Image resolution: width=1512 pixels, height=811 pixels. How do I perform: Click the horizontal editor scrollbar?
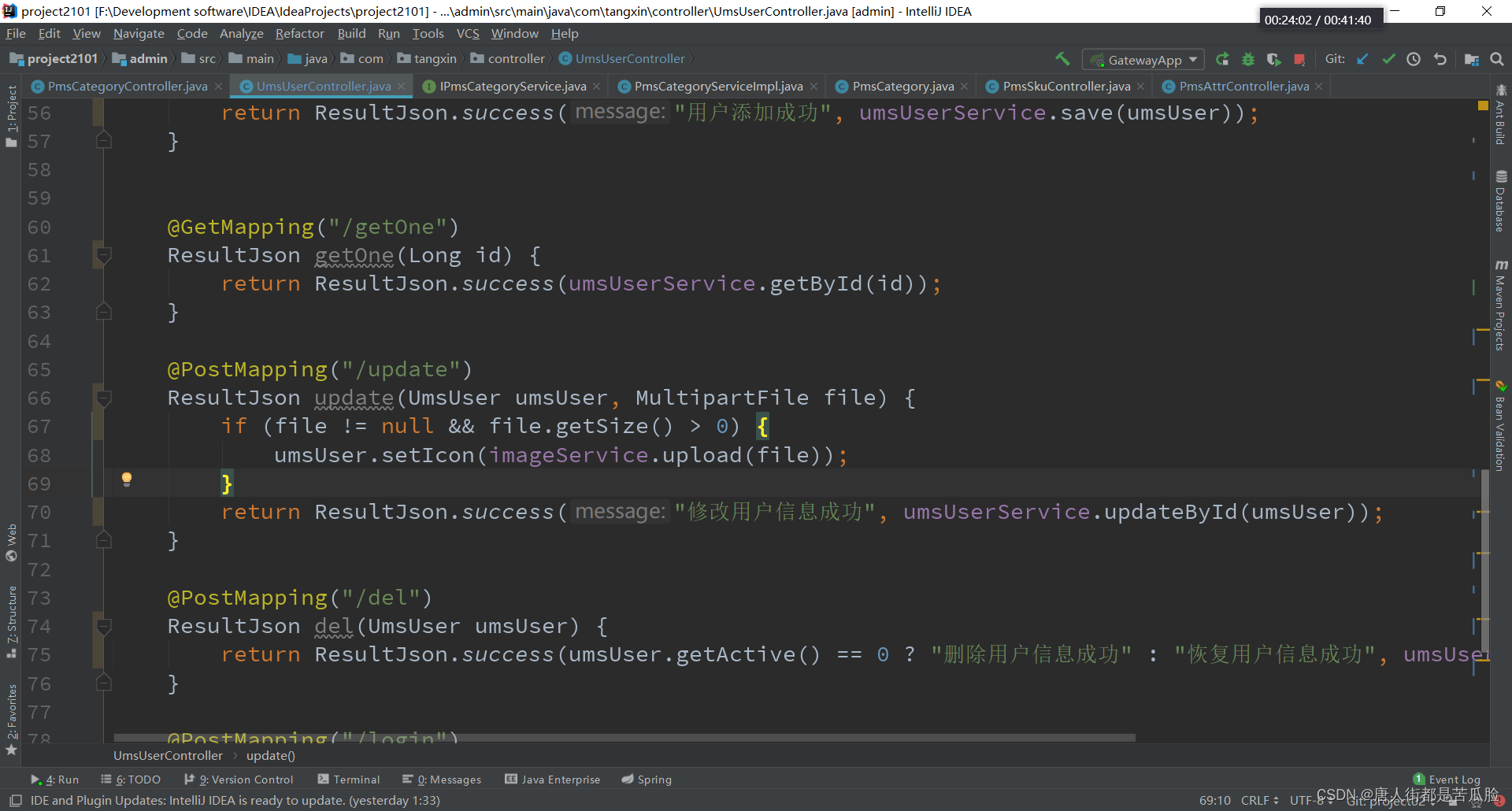pos(624,738)
